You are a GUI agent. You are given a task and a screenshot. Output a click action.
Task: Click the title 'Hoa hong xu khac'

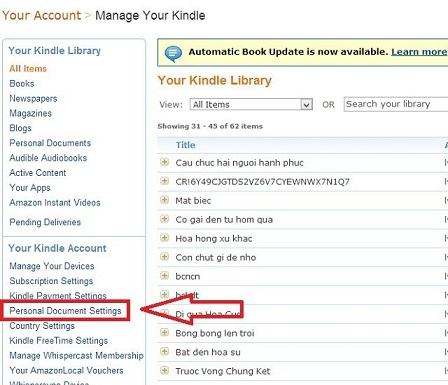(x=214, y=238)
